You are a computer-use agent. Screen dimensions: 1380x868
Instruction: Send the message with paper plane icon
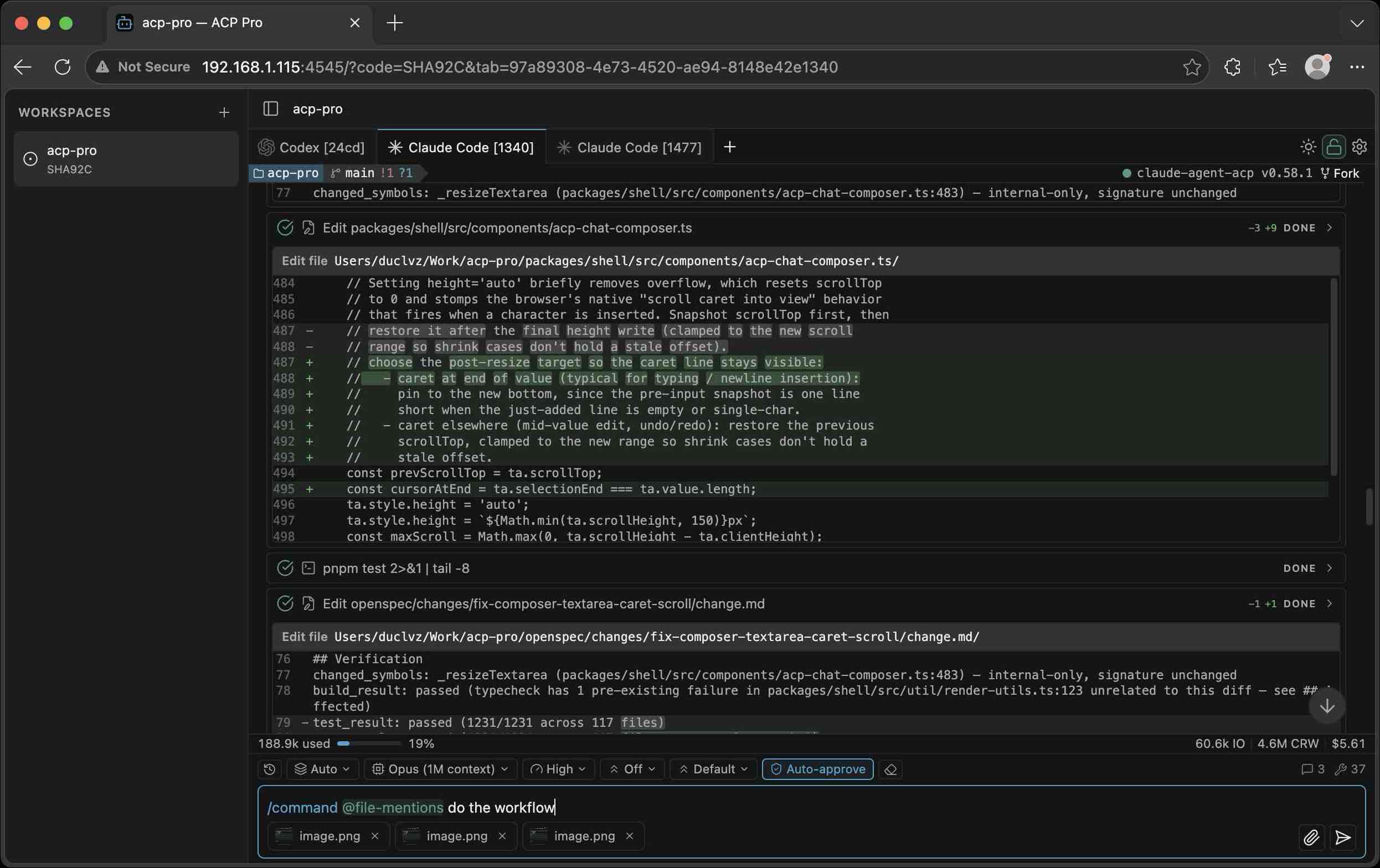(1343, 838)
